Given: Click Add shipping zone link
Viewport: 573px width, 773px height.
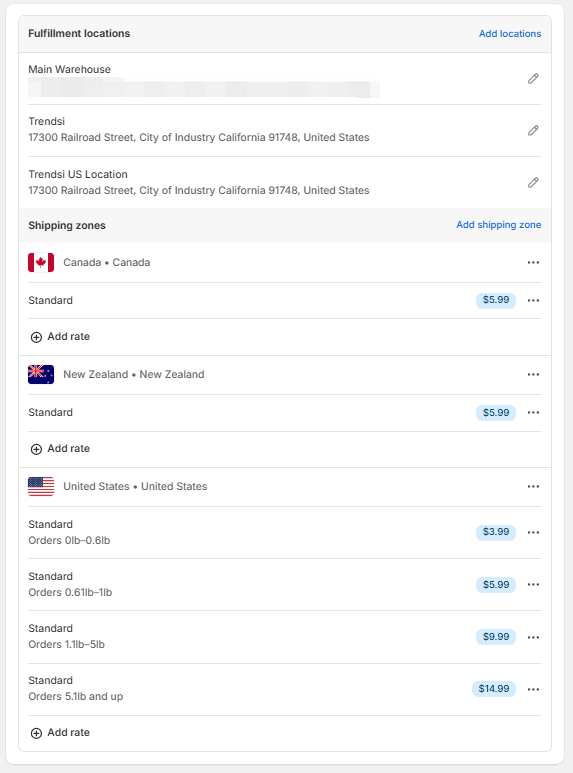Looking at the screenshot, I should pyautogui.click(x=499, y=225).
